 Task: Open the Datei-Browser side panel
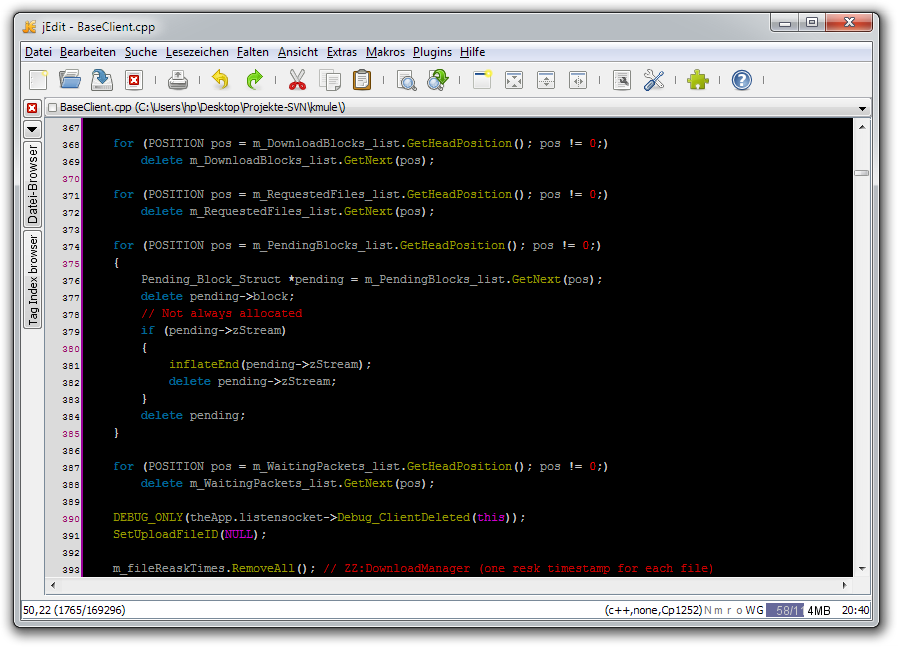[32, 184]
